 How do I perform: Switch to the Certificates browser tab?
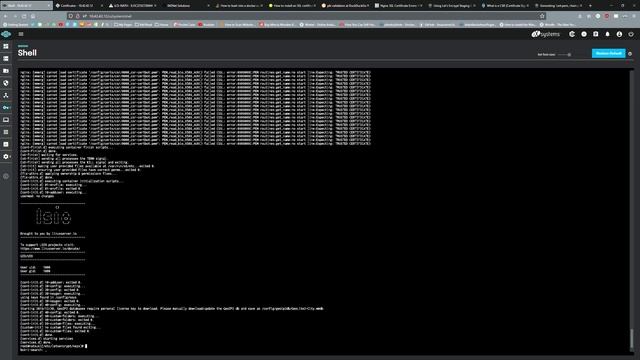point(77,6)
